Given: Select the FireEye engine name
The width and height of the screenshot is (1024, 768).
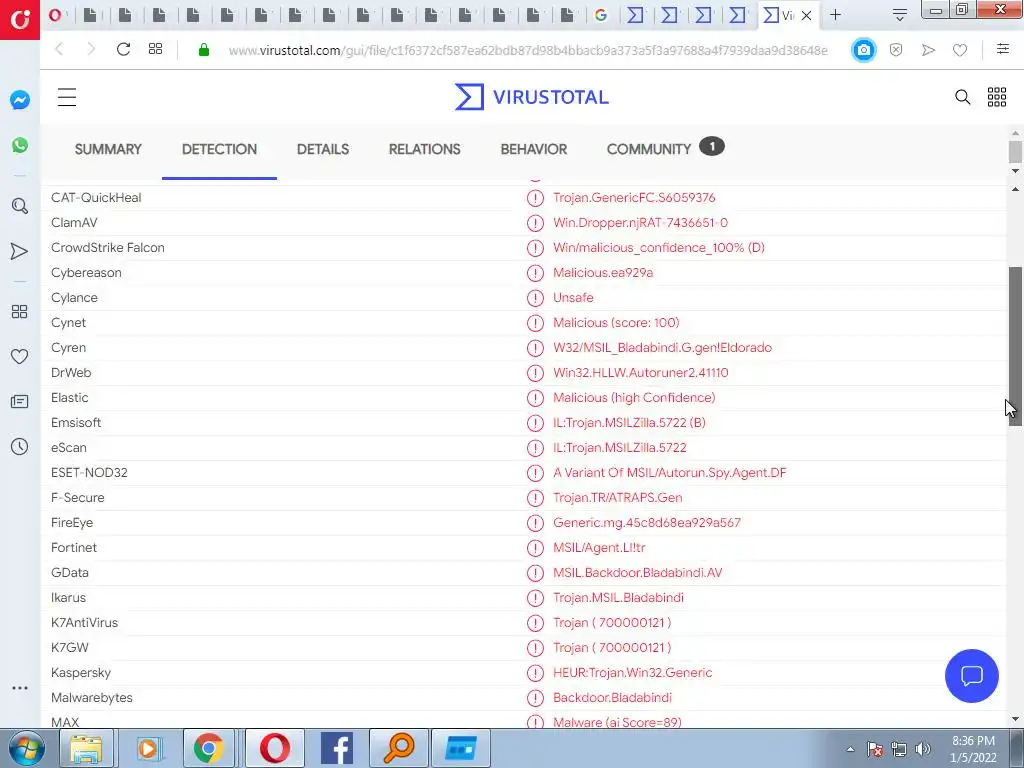Looking at the screenshot, I should pyautogui.click(x=72, y=522).
